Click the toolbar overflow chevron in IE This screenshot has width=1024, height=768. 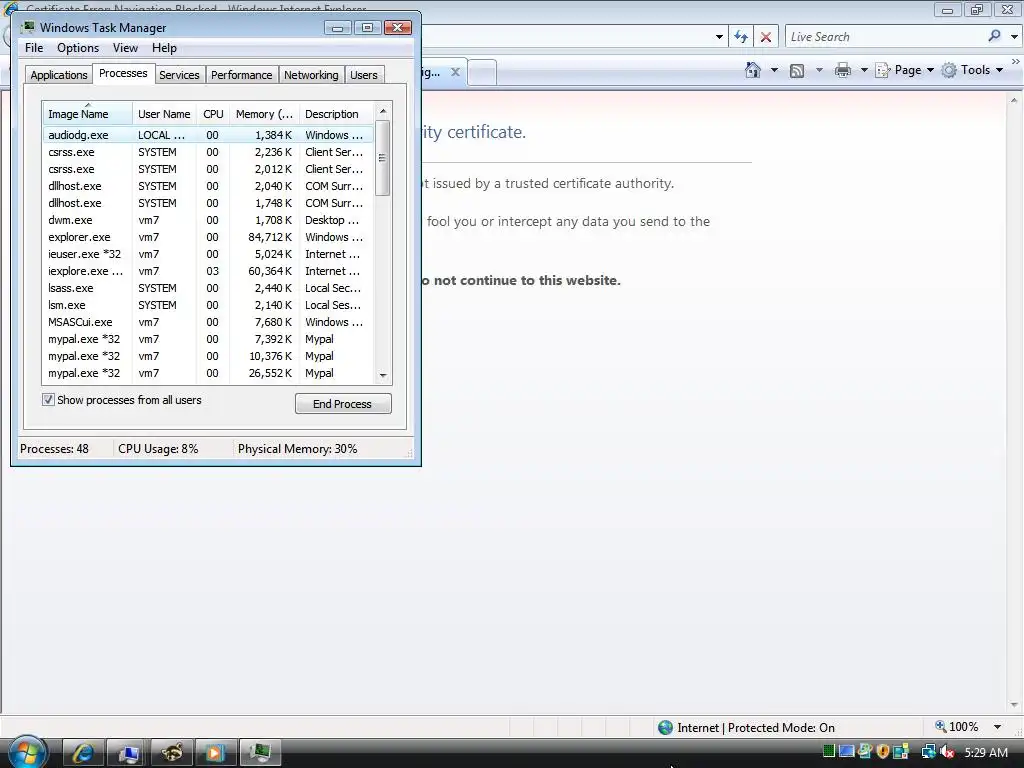pyautogui.click(x=1016, y=61)
